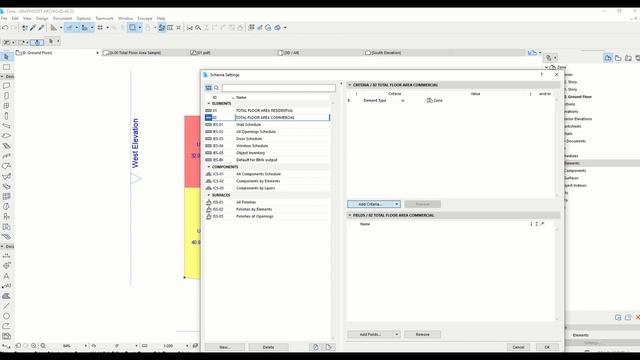Click the search magnifier icon in Scheme Settings
This screenshot has width=640, height=360.
pyautogui.click(x=216, y=88)
